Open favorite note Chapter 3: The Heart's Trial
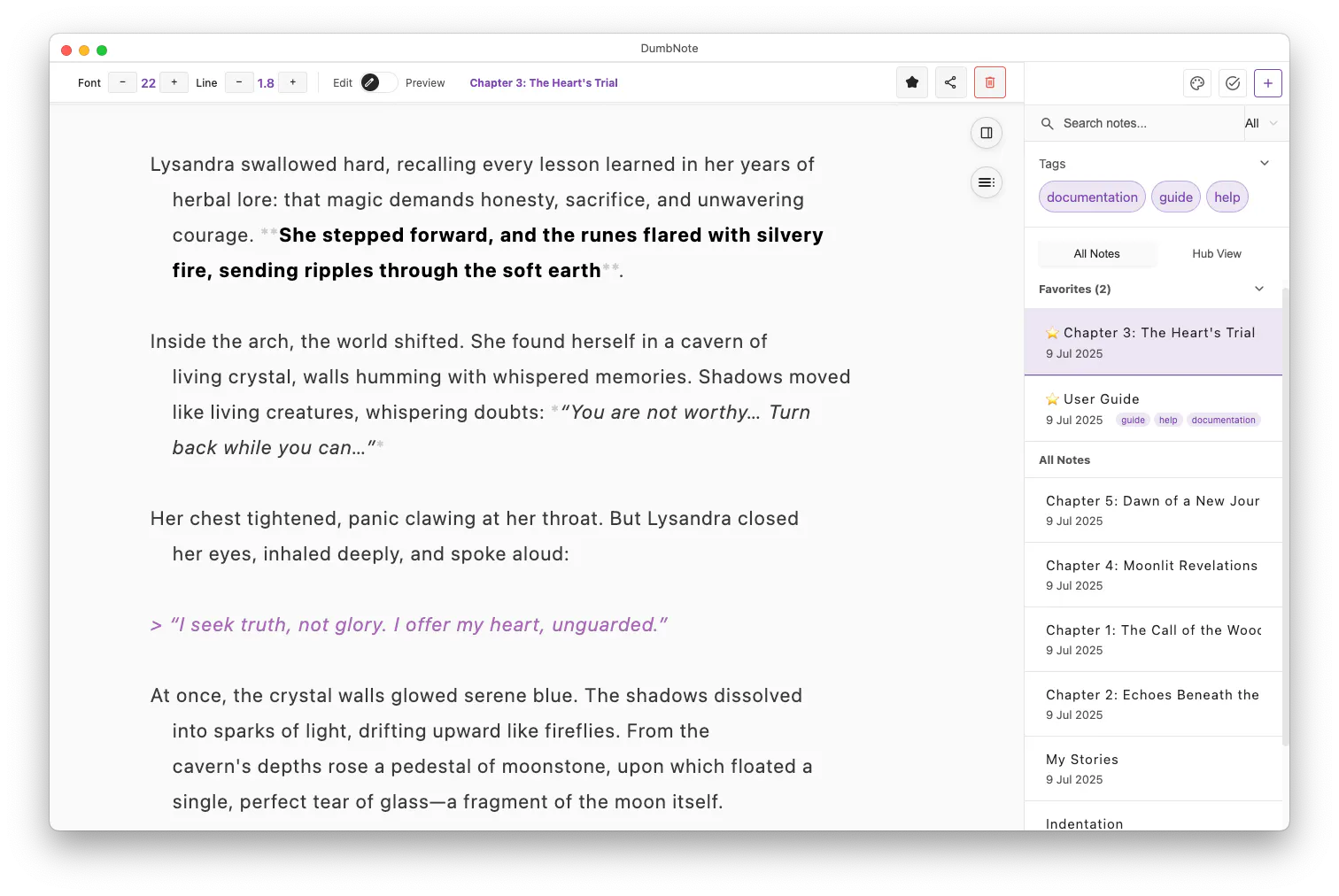Screen dimensions: 1339x896 [x=1153, y=343]
